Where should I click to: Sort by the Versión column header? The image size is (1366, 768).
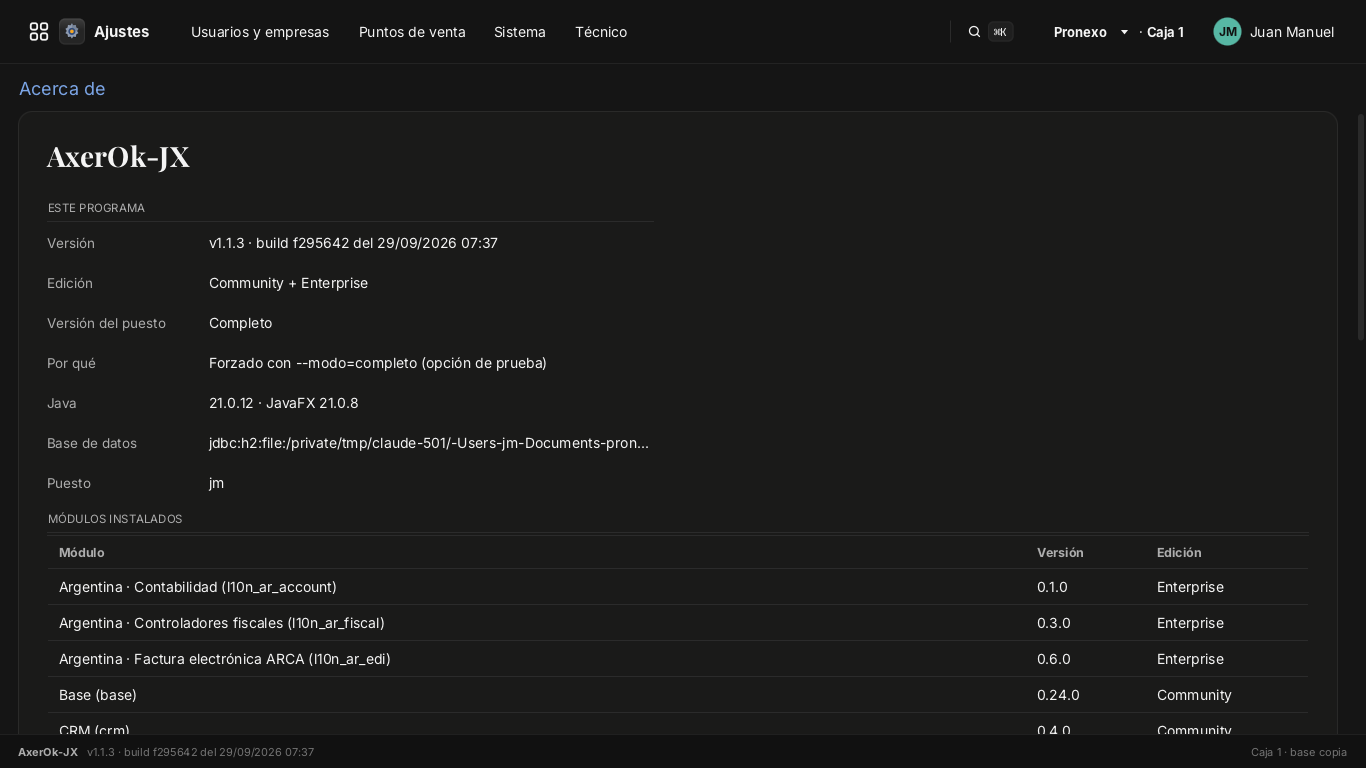(x=1060, y=552)
